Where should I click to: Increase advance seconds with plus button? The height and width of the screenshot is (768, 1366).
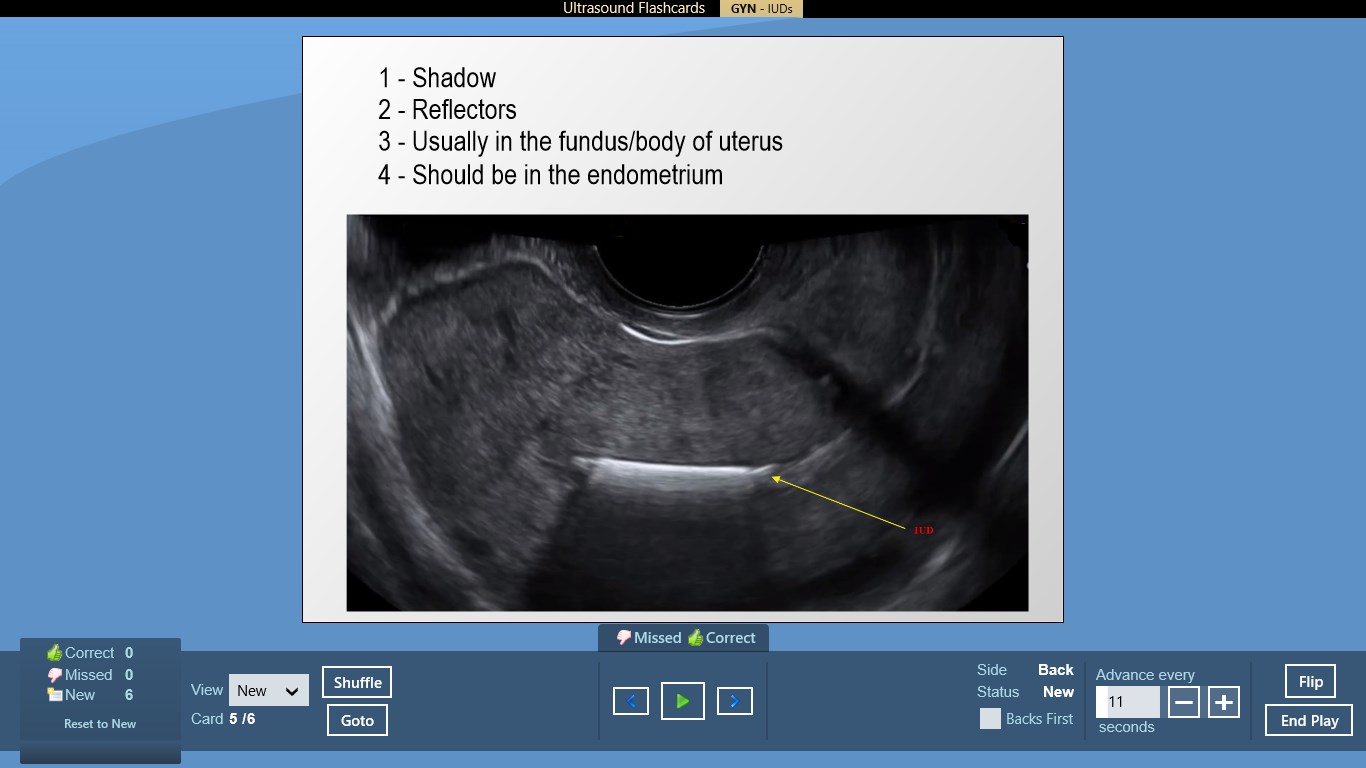[x=1224, y=702]
